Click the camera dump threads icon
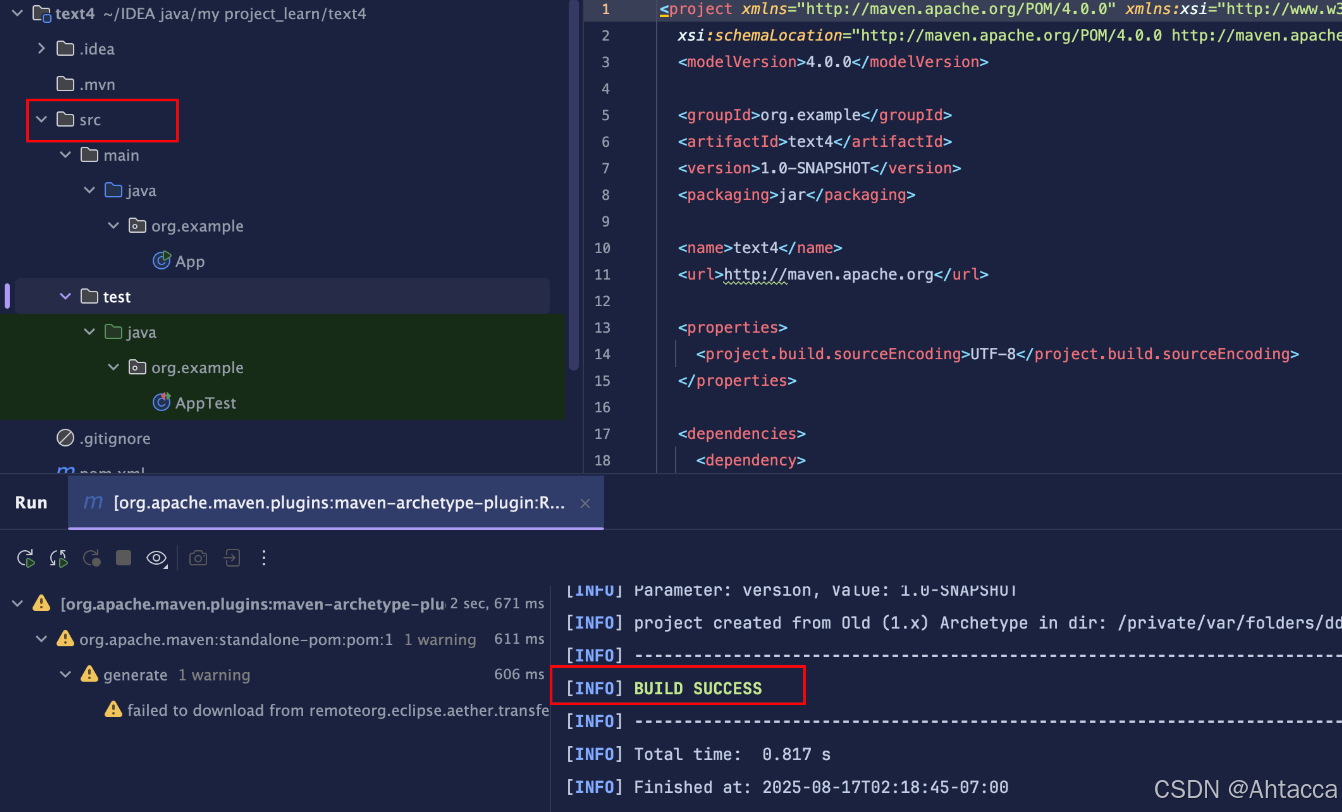The width and height of the screenshot is (1342, 812). pyautogui.click(x=198, y=558)
